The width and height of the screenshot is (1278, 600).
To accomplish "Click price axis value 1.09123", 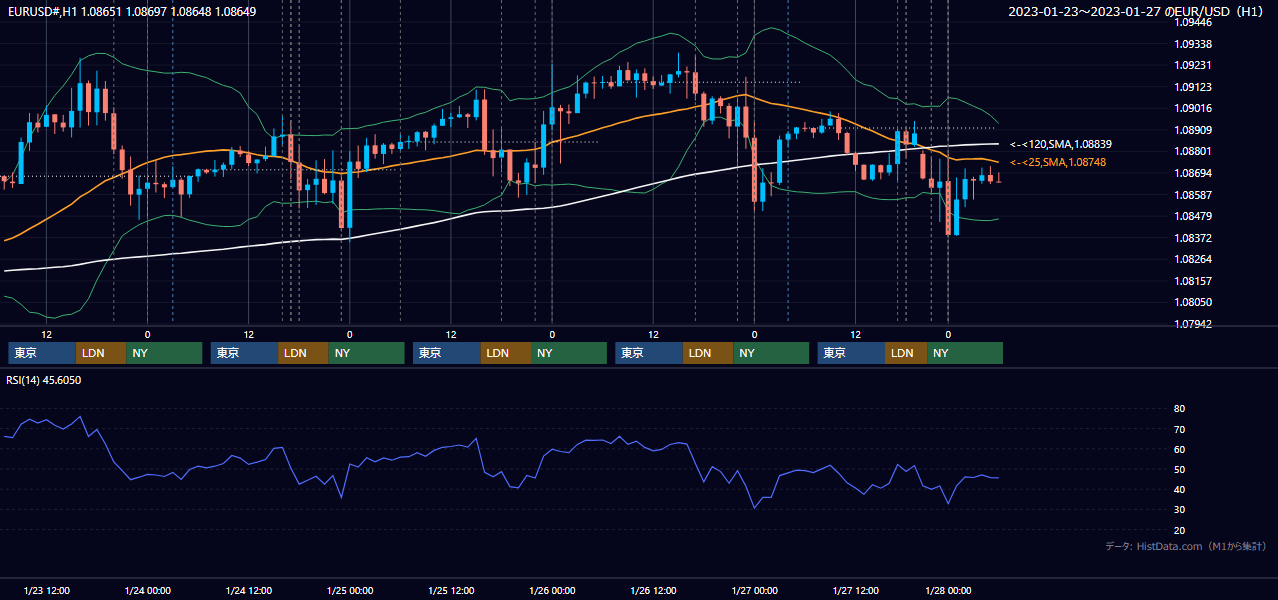I will (x=1192, y=87).
